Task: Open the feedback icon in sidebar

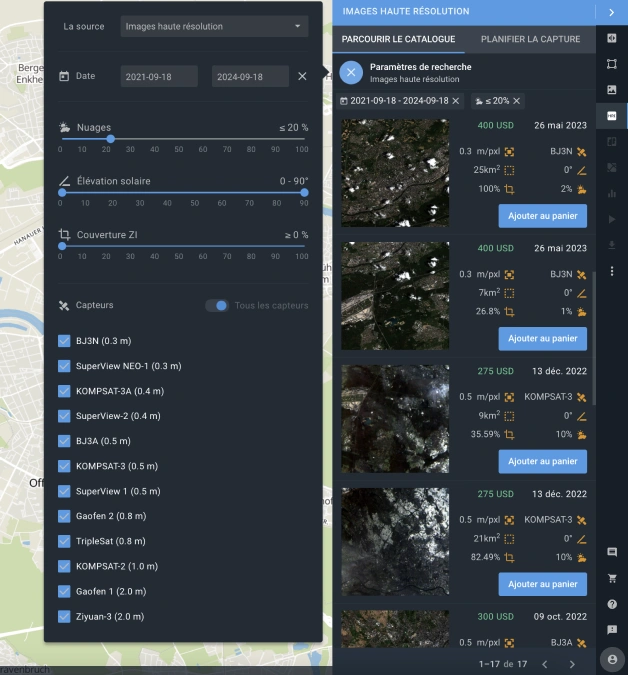Action: tap(612, 630)
